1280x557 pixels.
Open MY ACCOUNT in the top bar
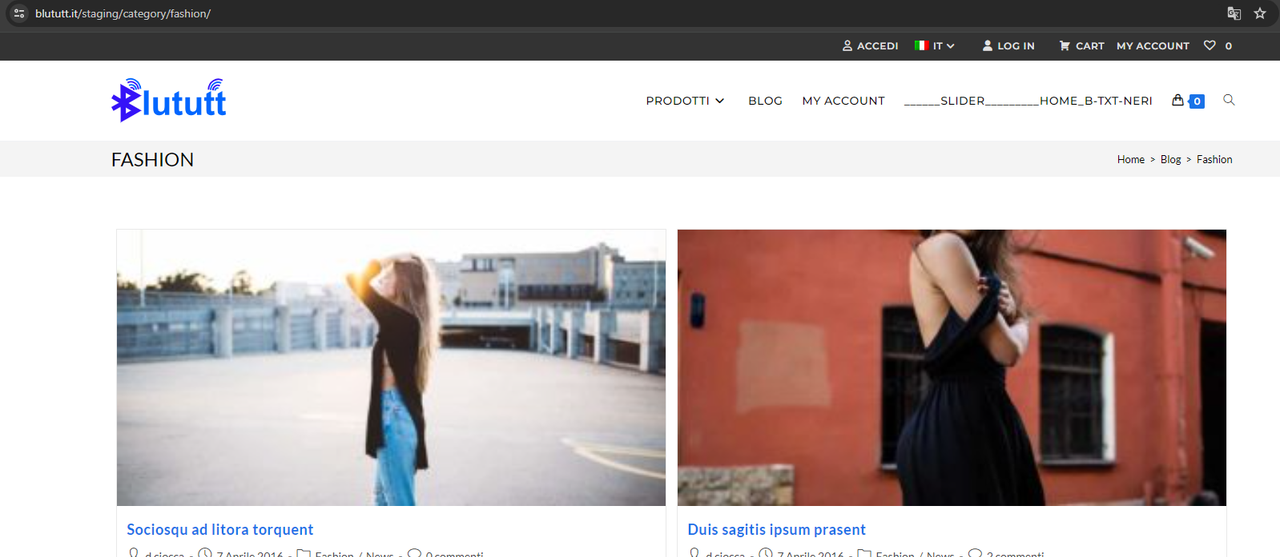pos(1153,46)
